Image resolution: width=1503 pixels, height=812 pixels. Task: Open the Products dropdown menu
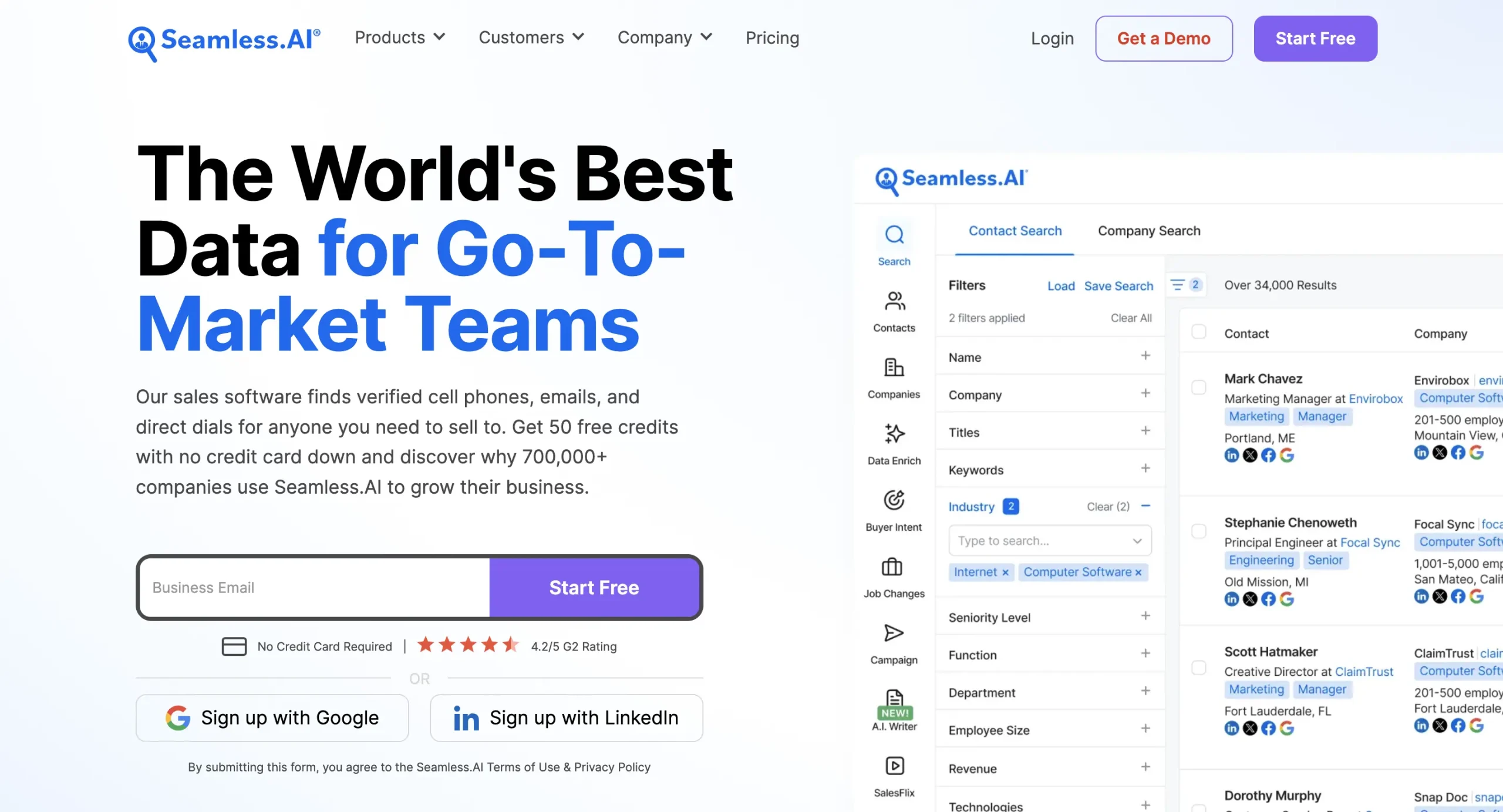pos(400,38)
